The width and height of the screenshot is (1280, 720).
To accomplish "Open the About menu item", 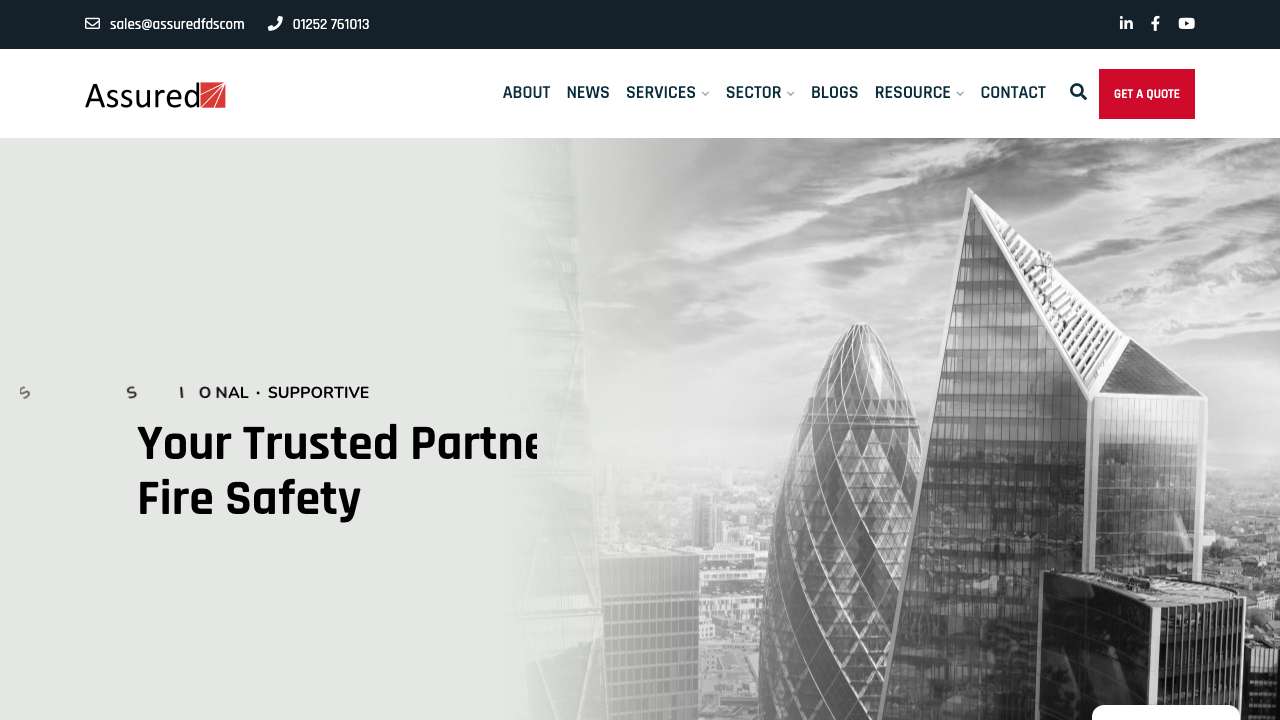I will 526,93.
